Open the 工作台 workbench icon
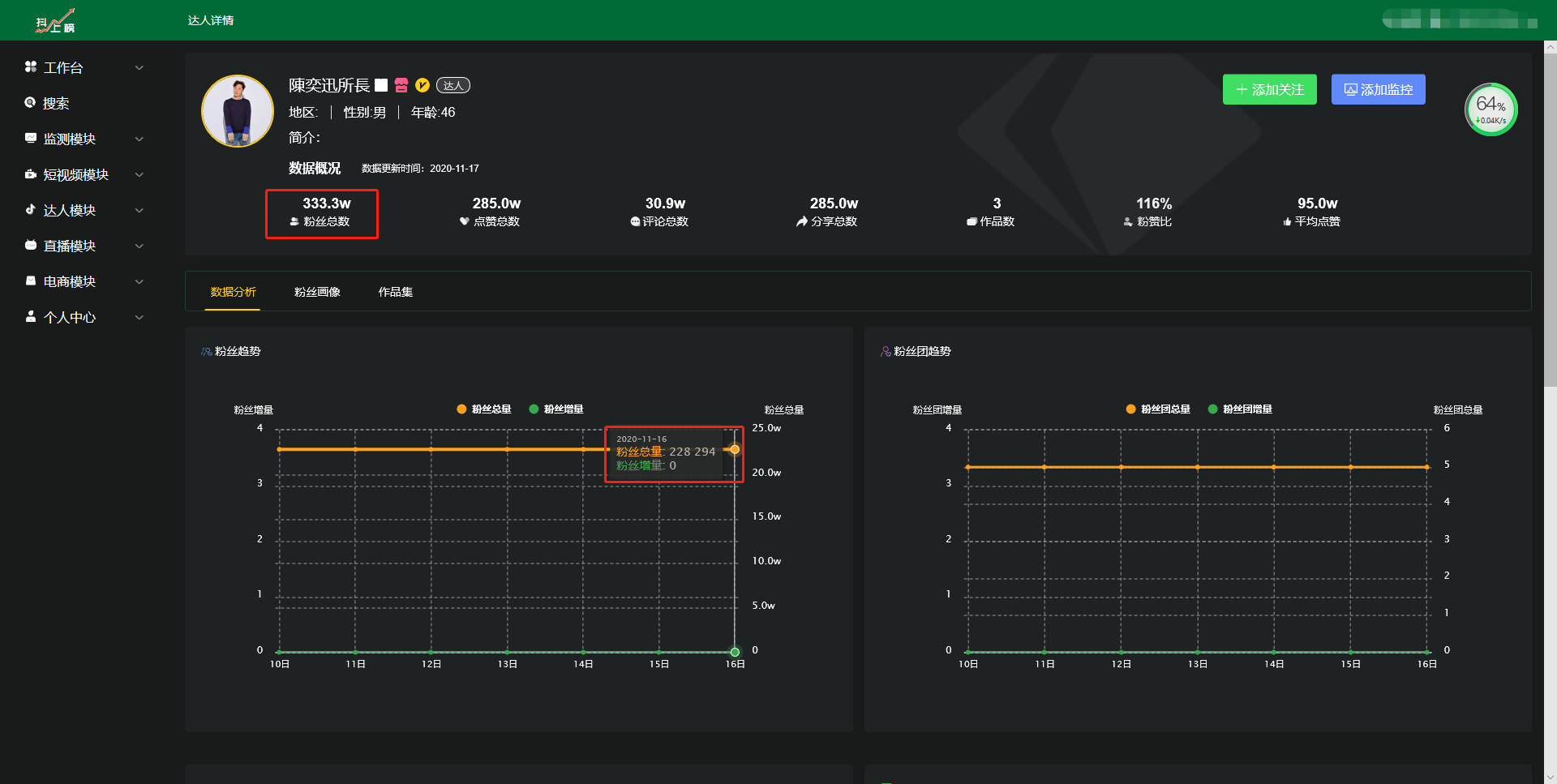Viewport: 1557px width, 784px height. pos(31,66)
